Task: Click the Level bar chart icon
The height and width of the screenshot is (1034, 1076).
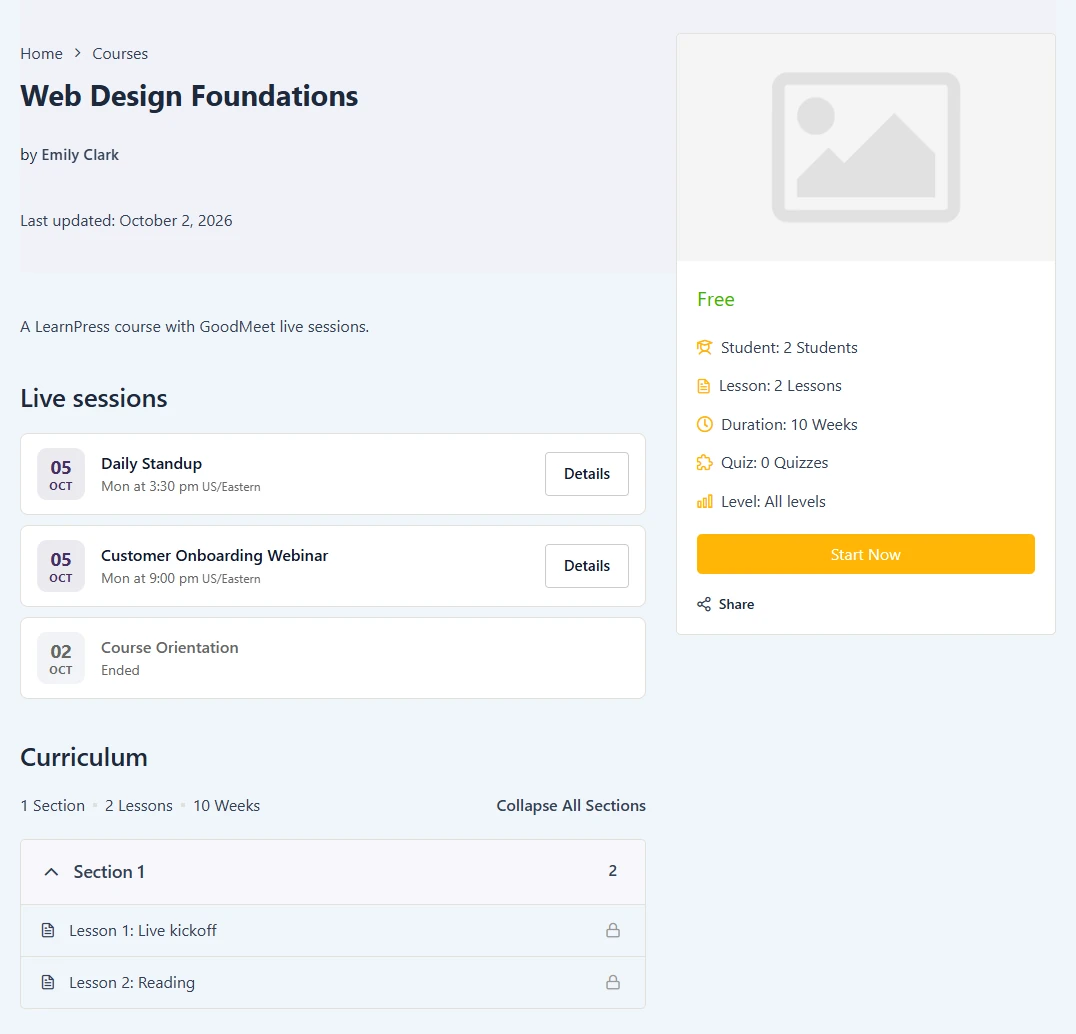Action: point(705,502)
